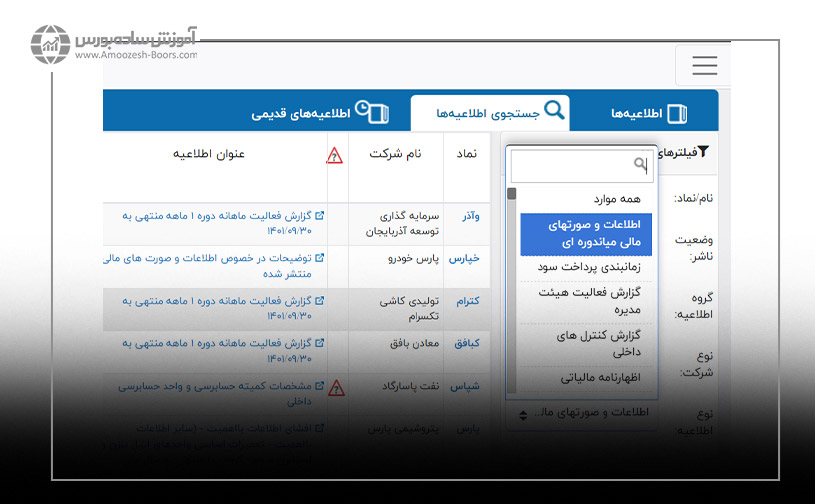Click the dropdown list scrollbar

[x=512, y=290]
